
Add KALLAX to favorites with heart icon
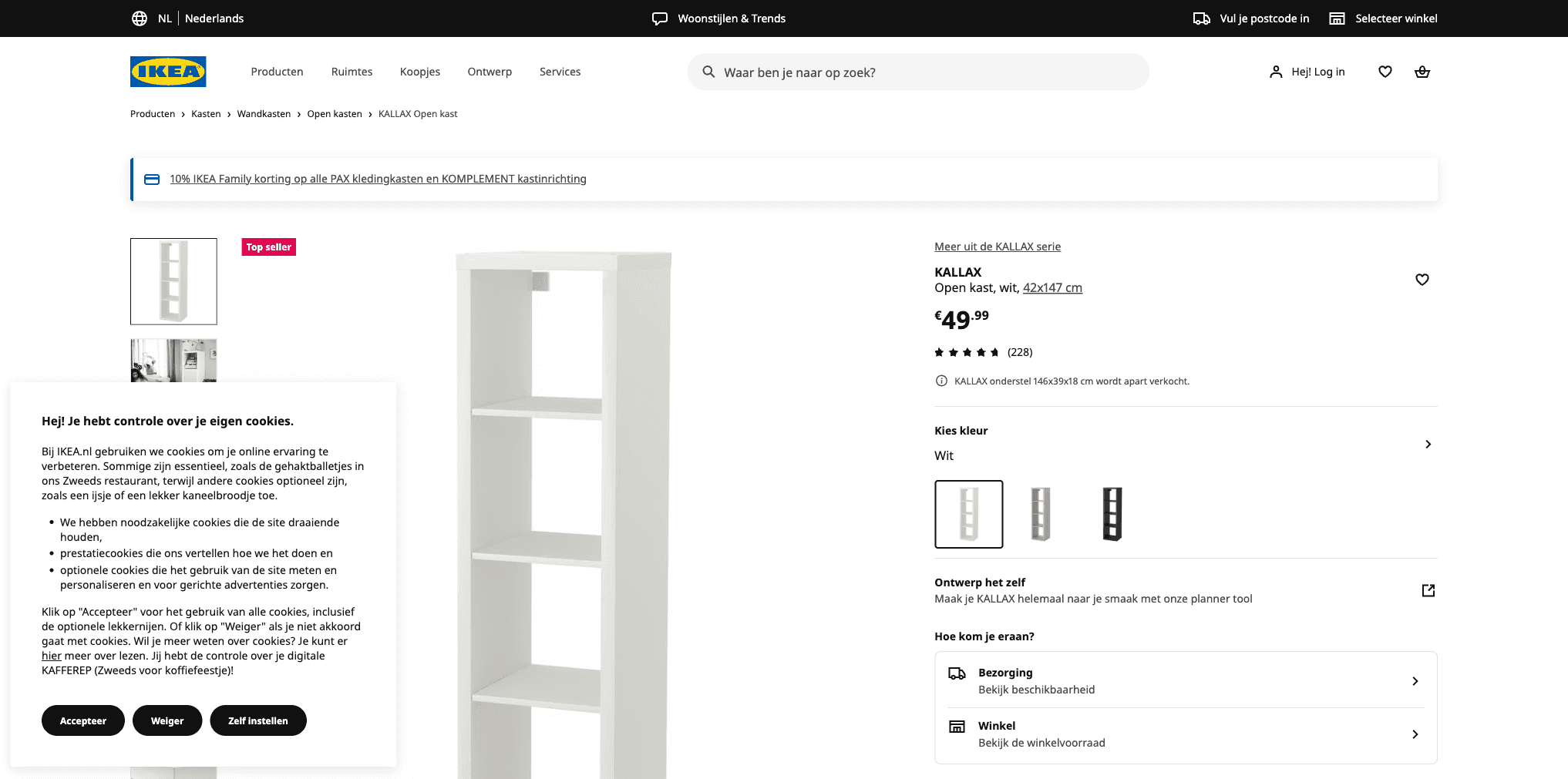(1422, 280)
